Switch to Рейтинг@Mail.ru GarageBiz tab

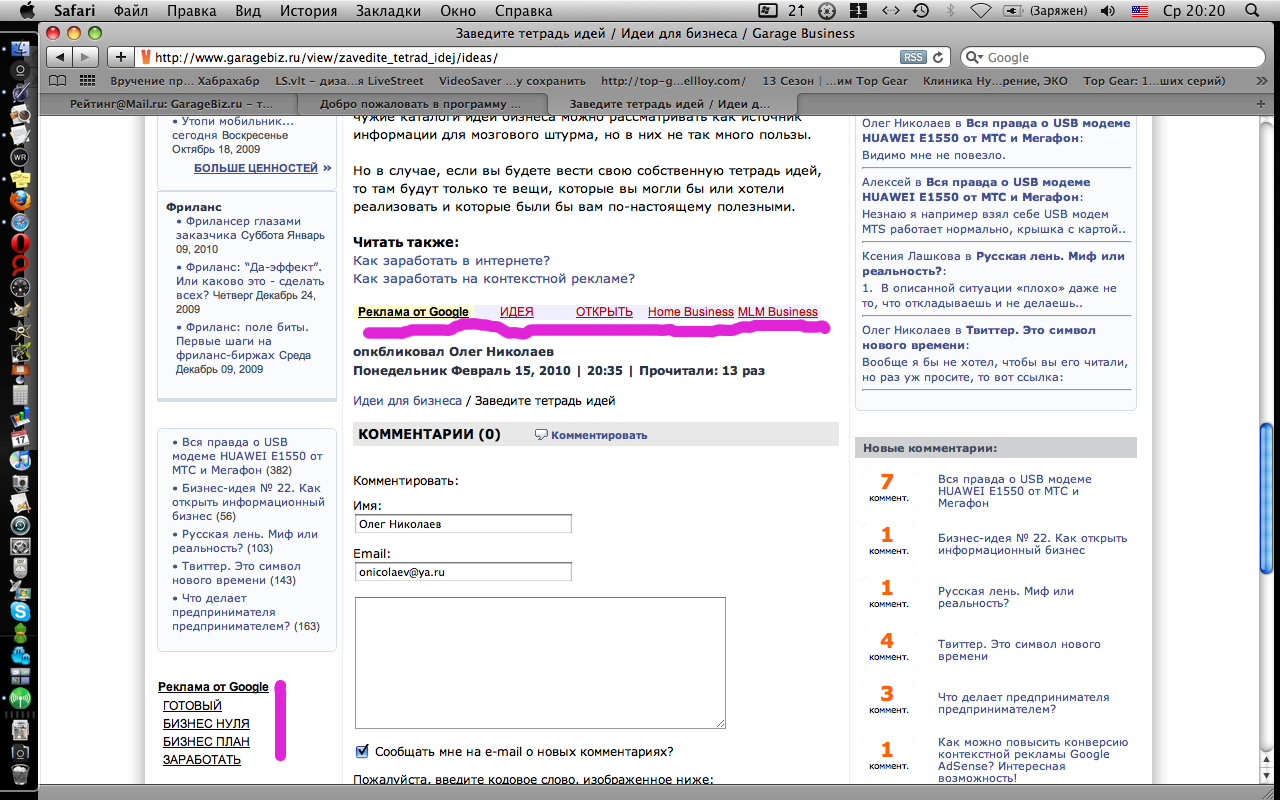pos(171,103)
